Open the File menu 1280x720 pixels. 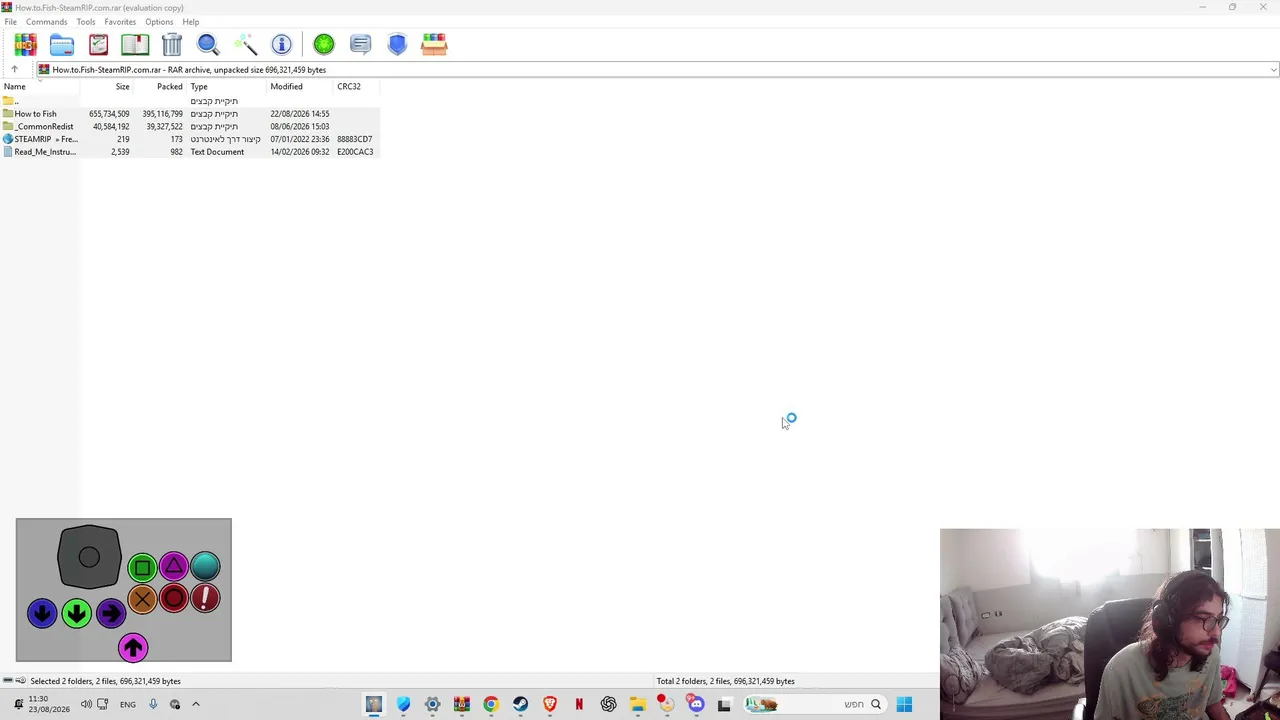tap(10, 22)
